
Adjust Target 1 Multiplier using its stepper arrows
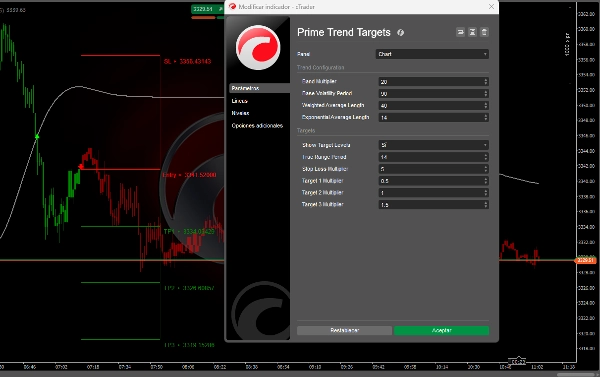point(486,181)
